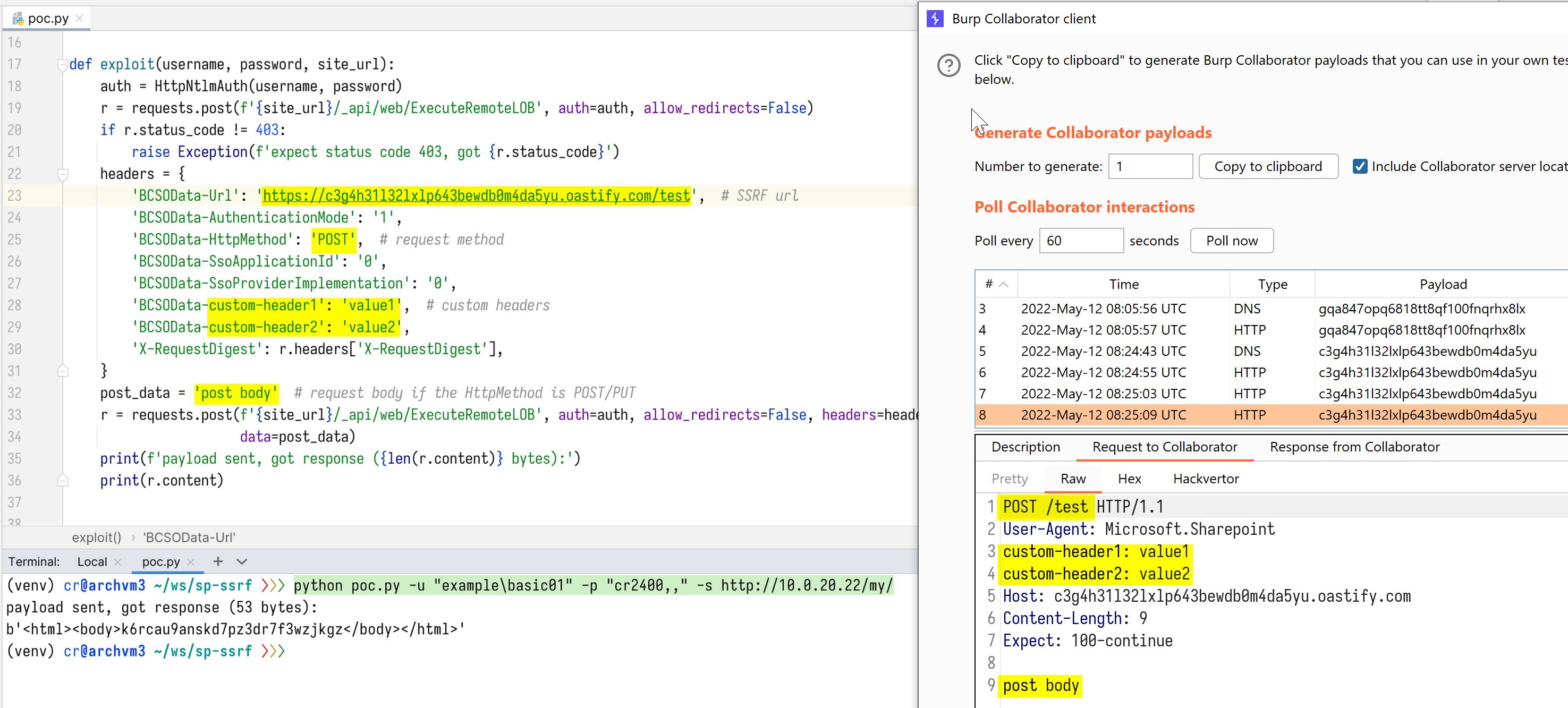The image size is (1568, 708).
Task: Switch to the Hex view tab
Action: 1129,479
